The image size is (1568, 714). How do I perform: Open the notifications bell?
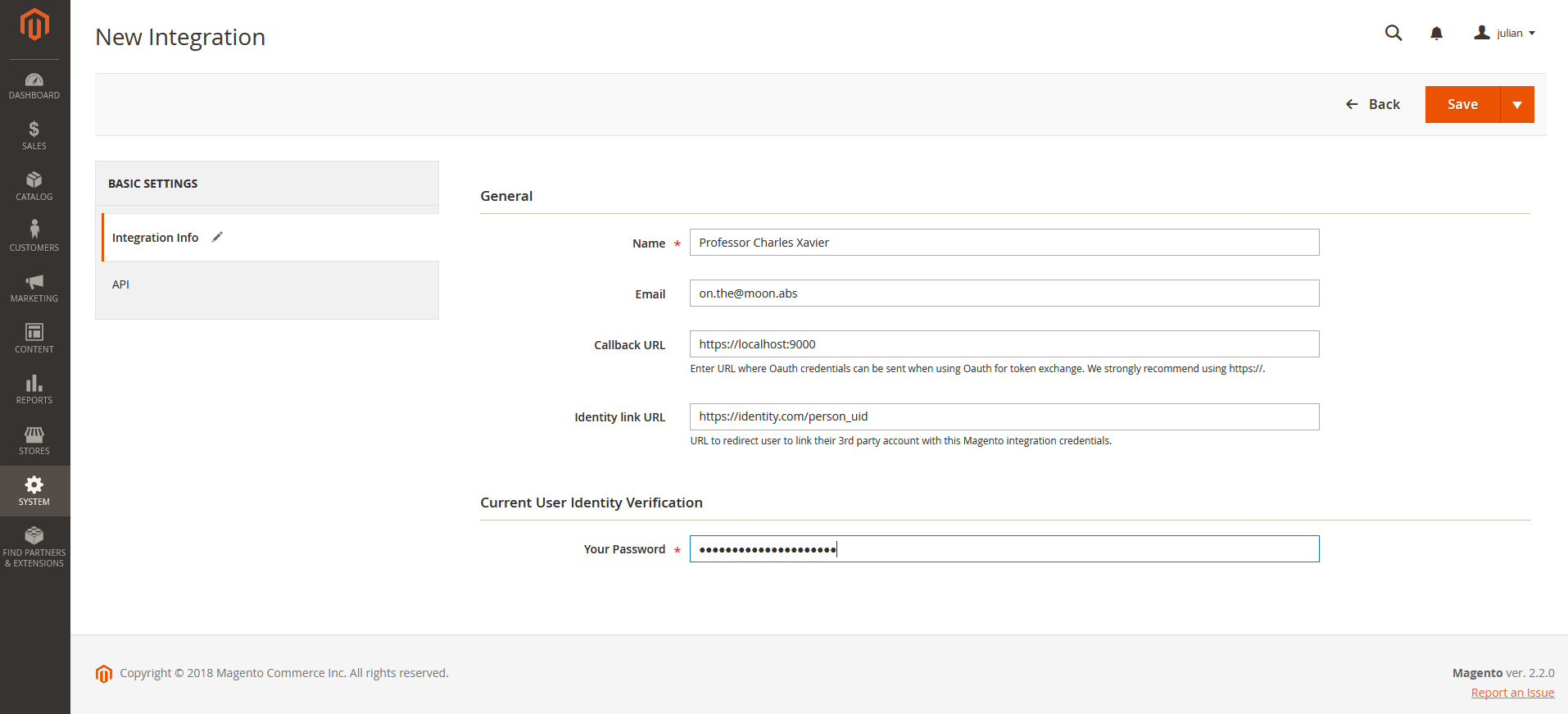pos(1436,33)
